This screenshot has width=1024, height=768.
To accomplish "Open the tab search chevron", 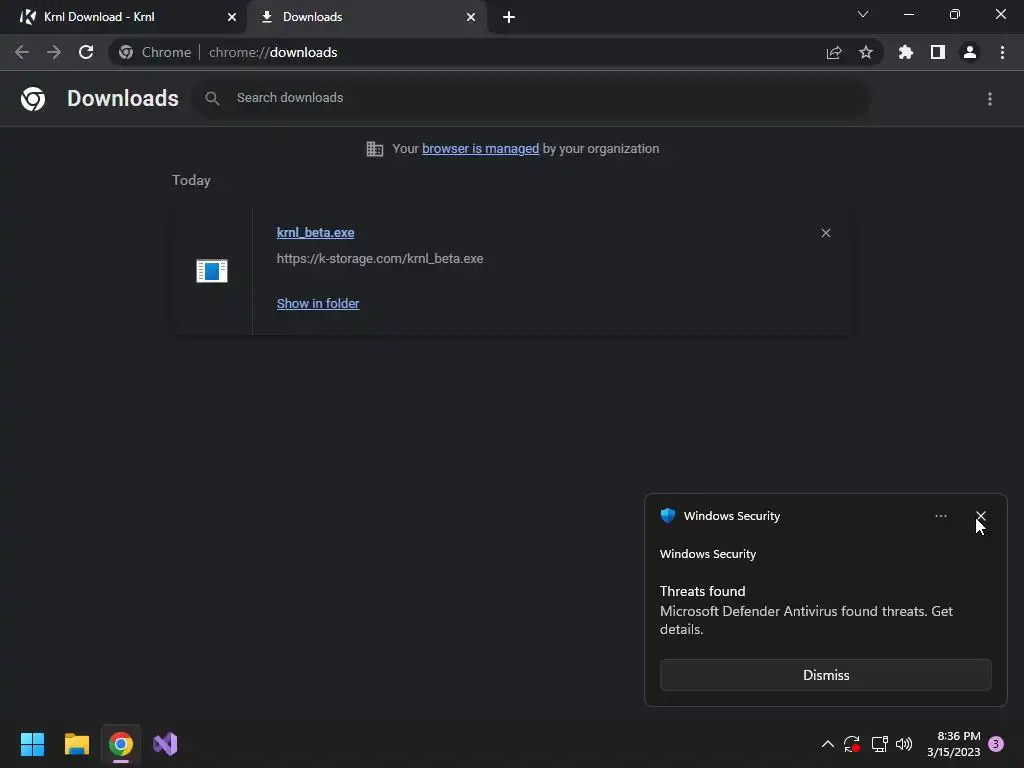I will pyautogui.click(x=863, y=14).
